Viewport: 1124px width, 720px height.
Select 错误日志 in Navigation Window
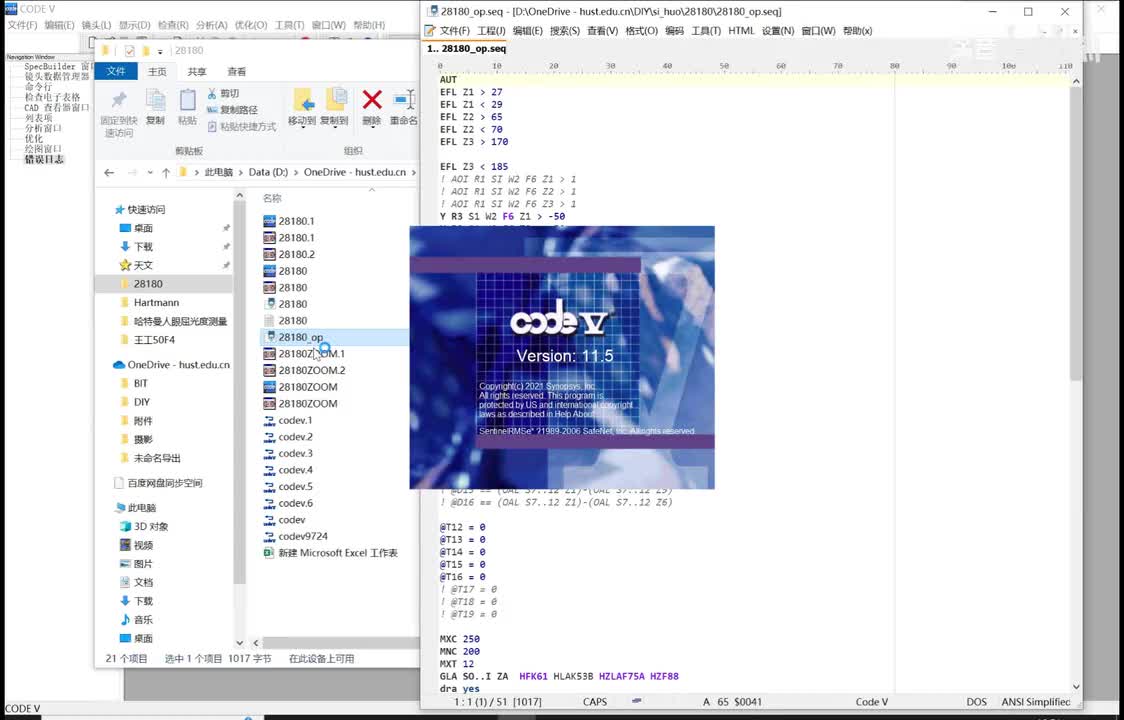[44, 159]
